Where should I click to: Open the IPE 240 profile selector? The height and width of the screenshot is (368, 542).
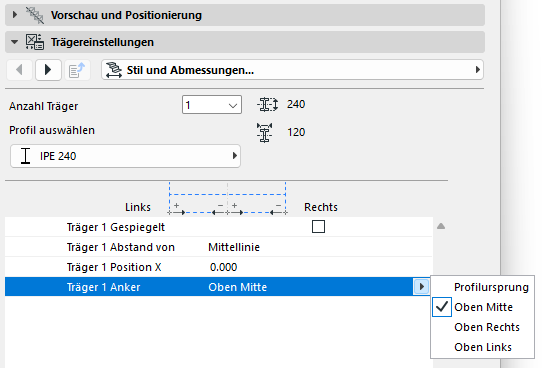(125, 156)
